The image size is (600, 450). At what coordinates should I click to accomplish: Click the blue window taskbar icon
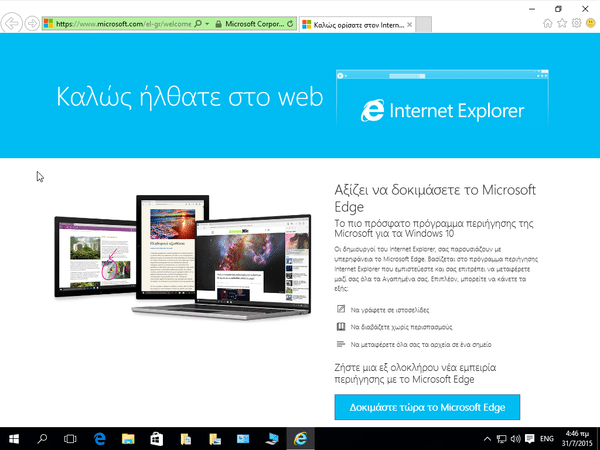point(243,439)
